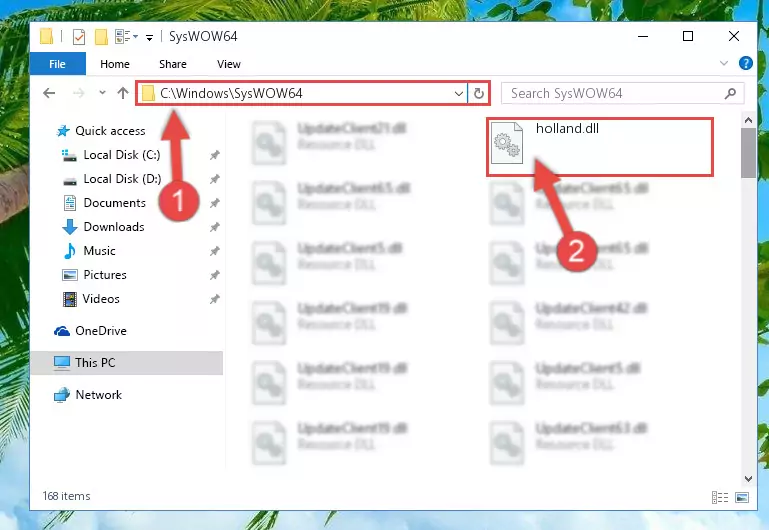Click the search magnifier icon

coord(730,93)
